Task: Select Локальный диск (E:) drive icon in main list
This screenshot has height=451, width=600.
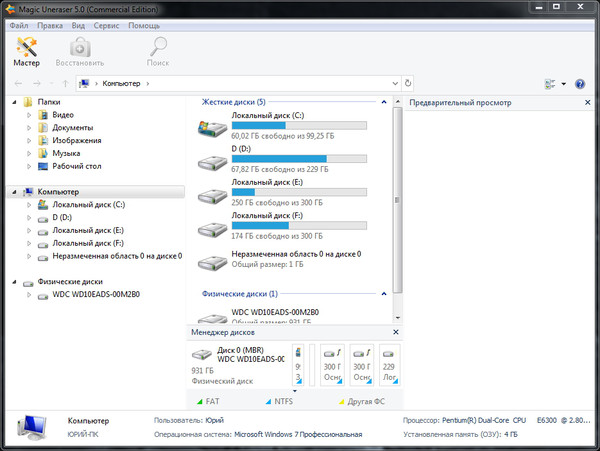Action: point(212,196)
